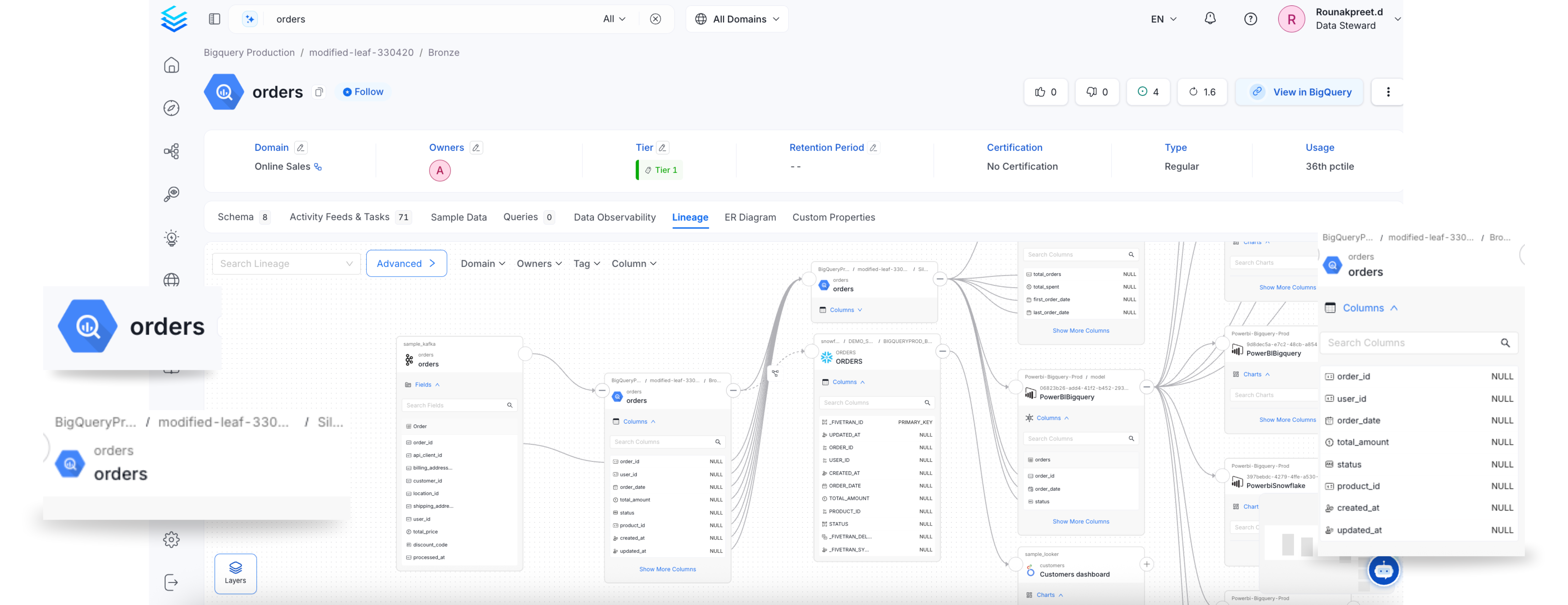Select the insights lightbulb icon in the sidebar
The height and width of the screenshot is (605, 1568).
[172, 237]
